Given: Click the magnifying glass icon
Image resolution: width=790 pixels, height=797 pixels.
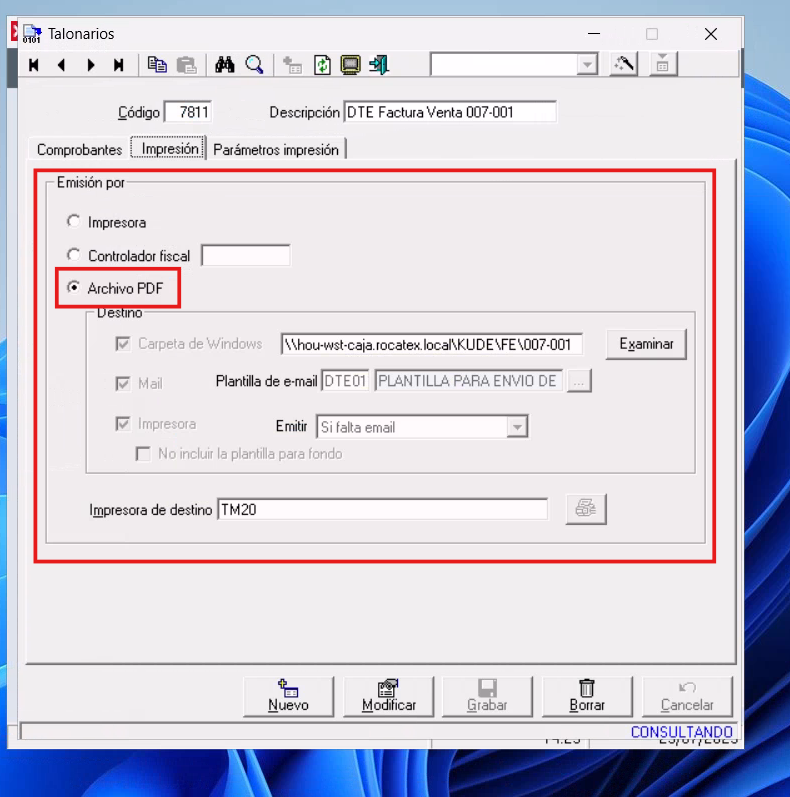Looking at the screenshot, I should pos(254,65).
